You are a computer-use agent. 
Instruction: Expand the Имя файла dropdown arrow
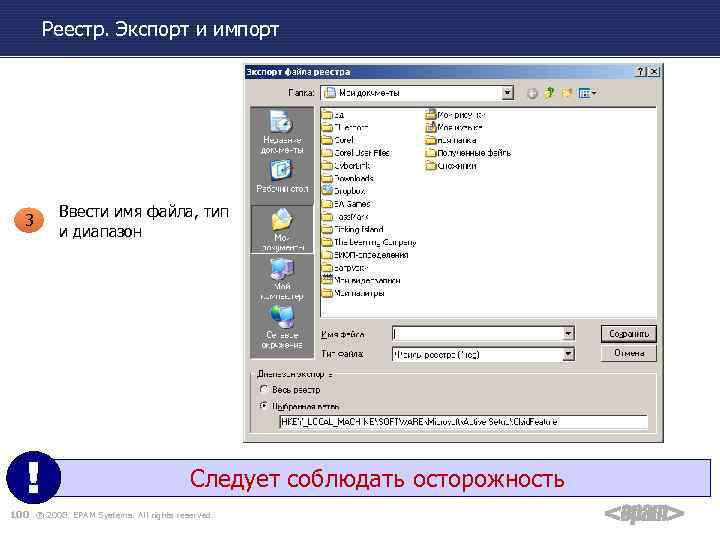pyautogui.click(x=568, y=333)
